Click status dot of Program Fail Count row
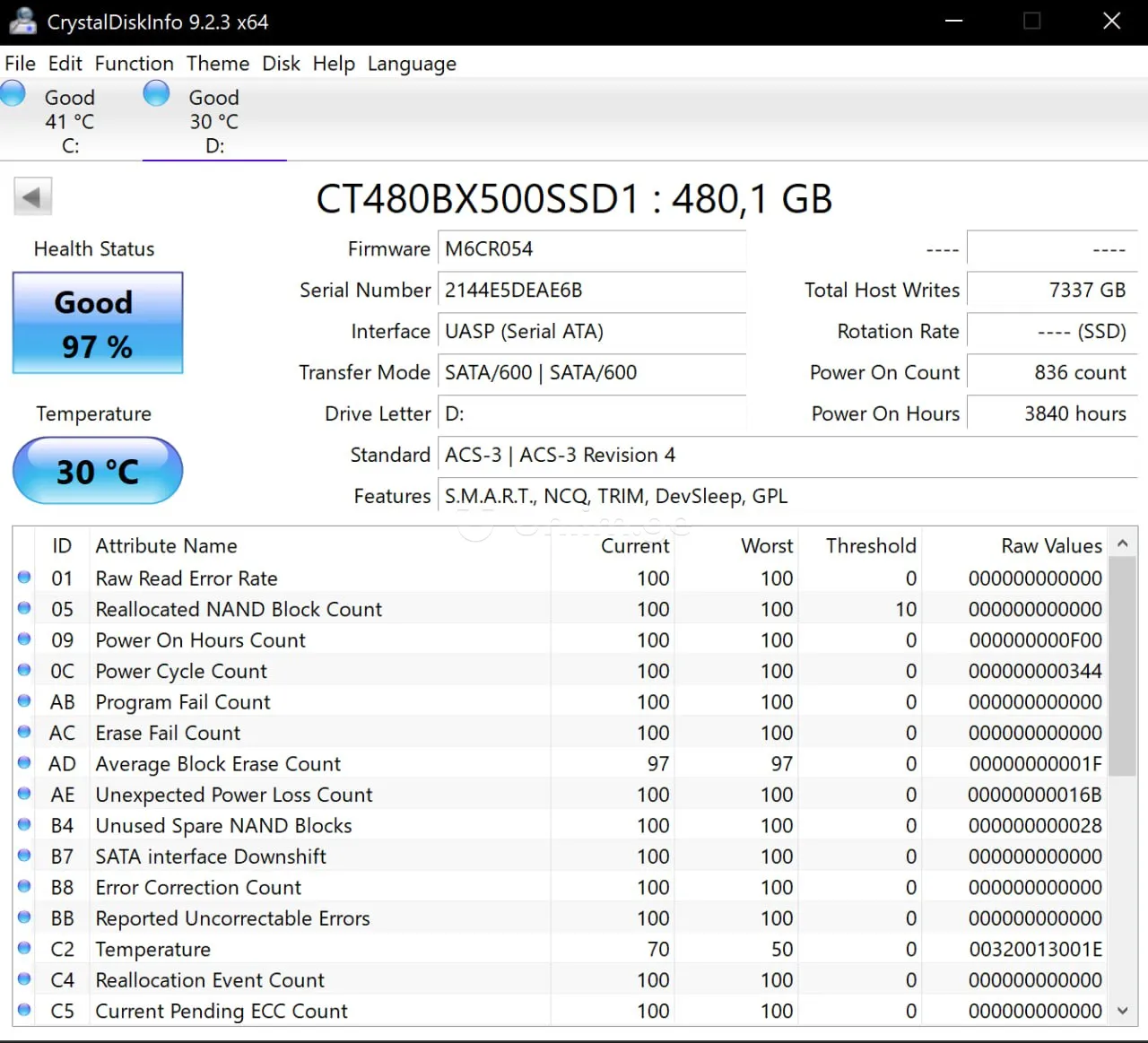 [24, 700]
